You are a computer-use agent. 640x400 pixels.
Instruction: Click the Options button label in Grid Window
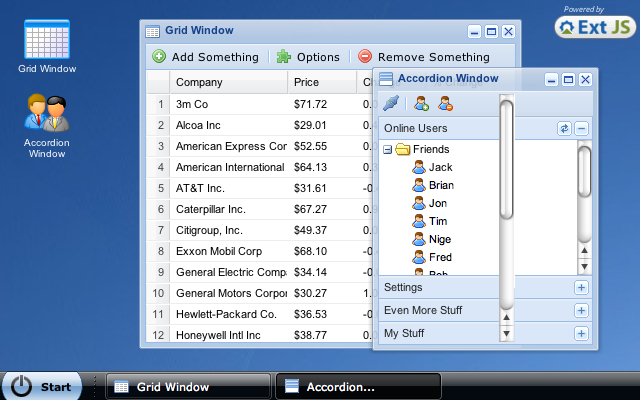pos(318,57)
